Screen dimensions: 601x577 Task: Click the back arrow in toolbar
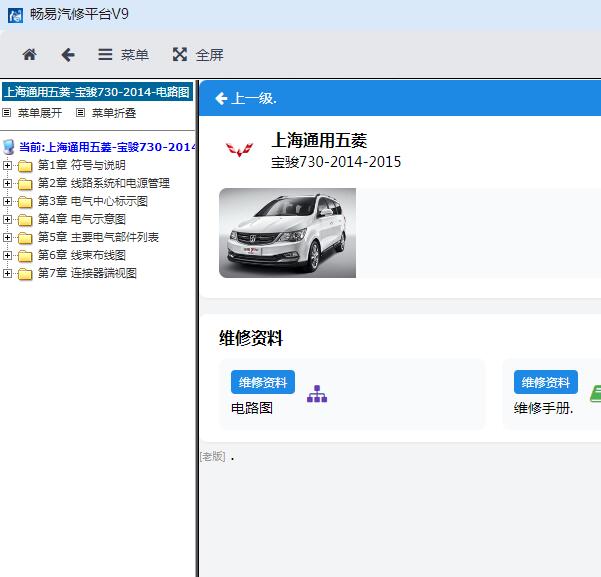point(68,54)
